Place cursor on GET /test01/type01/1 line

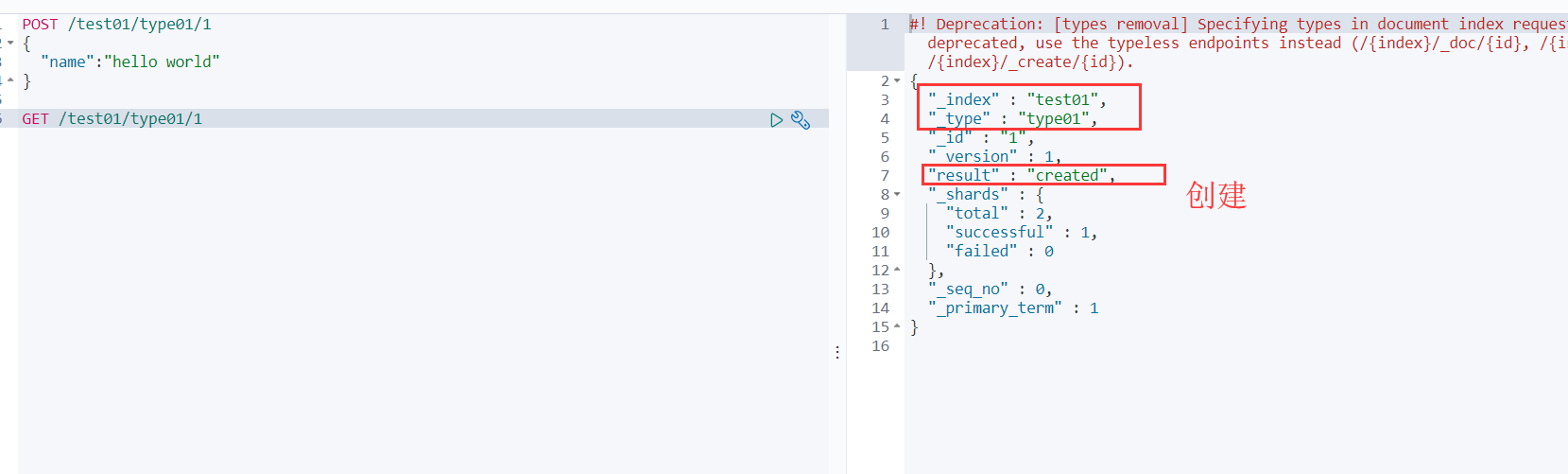pyautogui.click(x=112, y=119)
